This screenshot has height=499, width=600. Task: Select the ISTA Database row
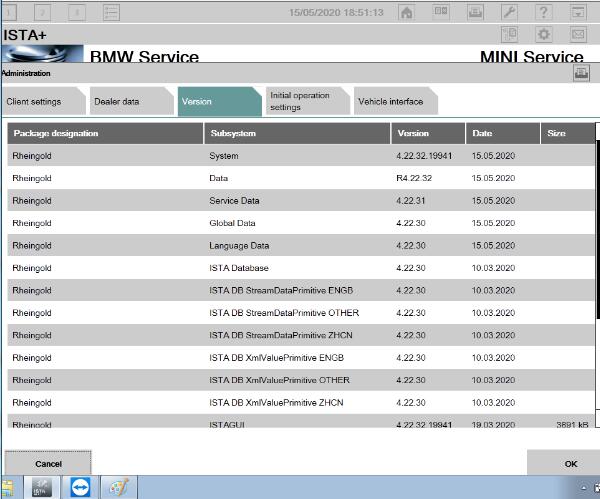[x=301, y=268]
